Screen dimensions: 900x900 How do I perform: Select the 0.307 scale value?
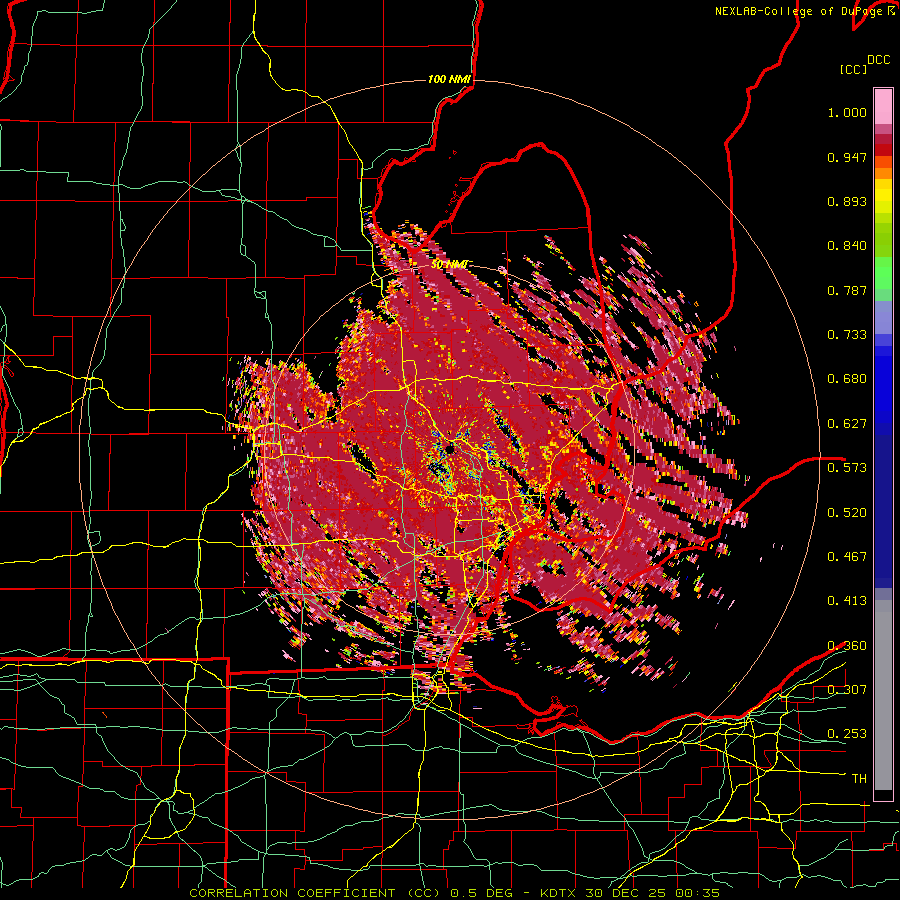point(847,689)
